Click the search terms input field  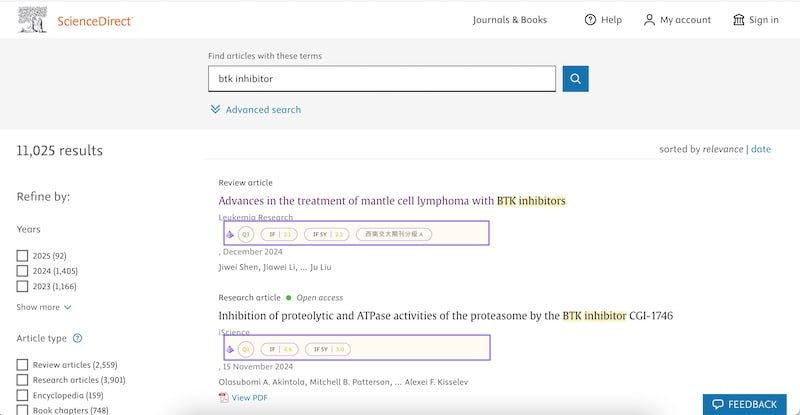click(381, 79)
